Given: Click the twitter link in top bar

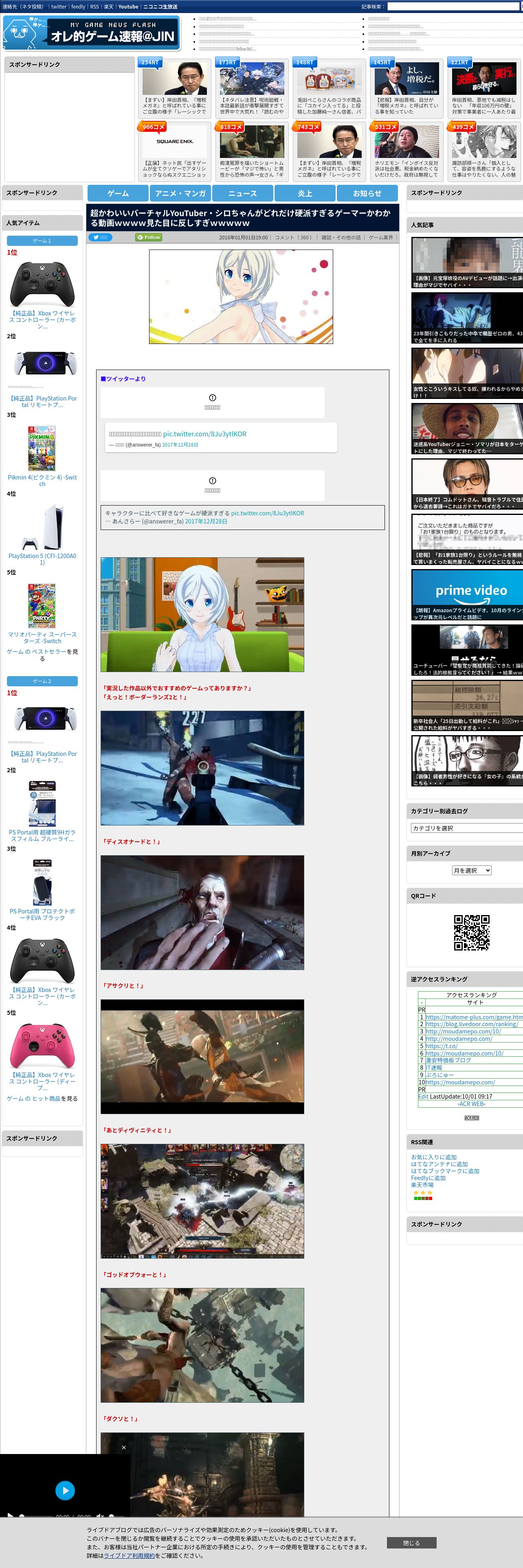Looking at the screenshot, I should pyautogui.click(x=58, y=7).
